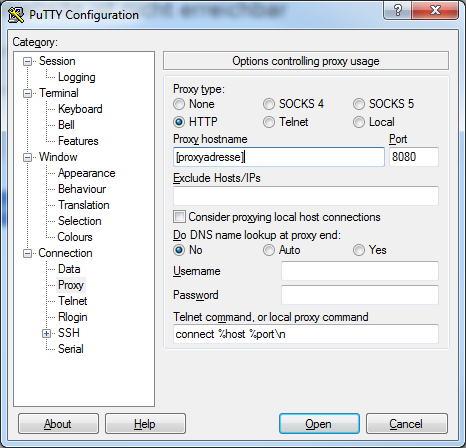The height and width of the screenshot is (448, 466).
Task: Click the Help button
Action: click(x=145, y=424)
